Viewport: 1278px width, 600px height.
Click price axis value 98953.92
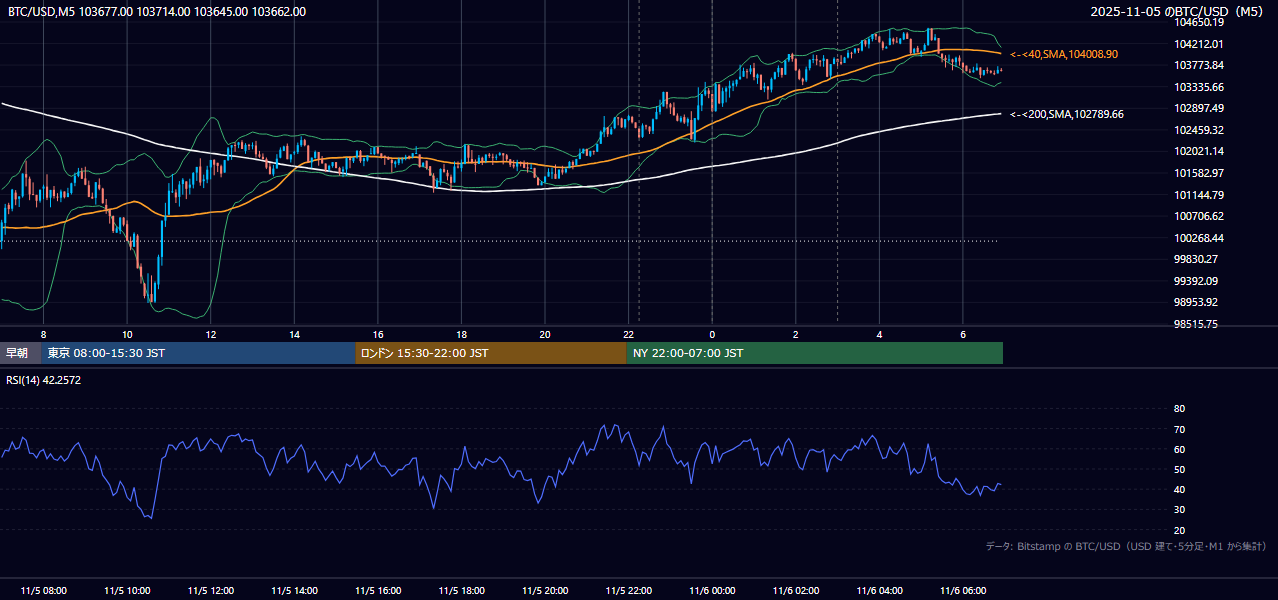[x=1195, y=302]
